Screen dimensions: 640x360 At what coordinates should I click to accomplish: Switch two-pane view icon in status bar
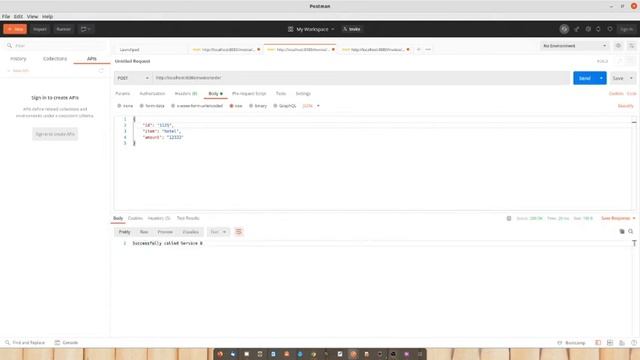coord(610,342)
